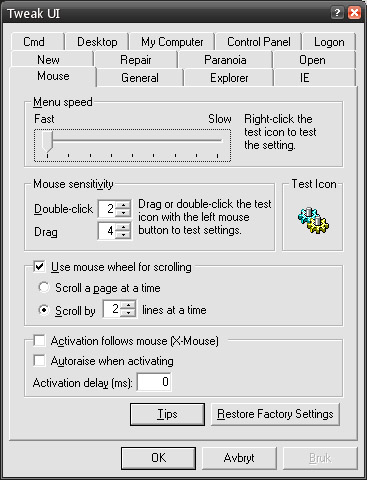
Task: Click the Menu speed slider thumb
Action: coord(47,141)
